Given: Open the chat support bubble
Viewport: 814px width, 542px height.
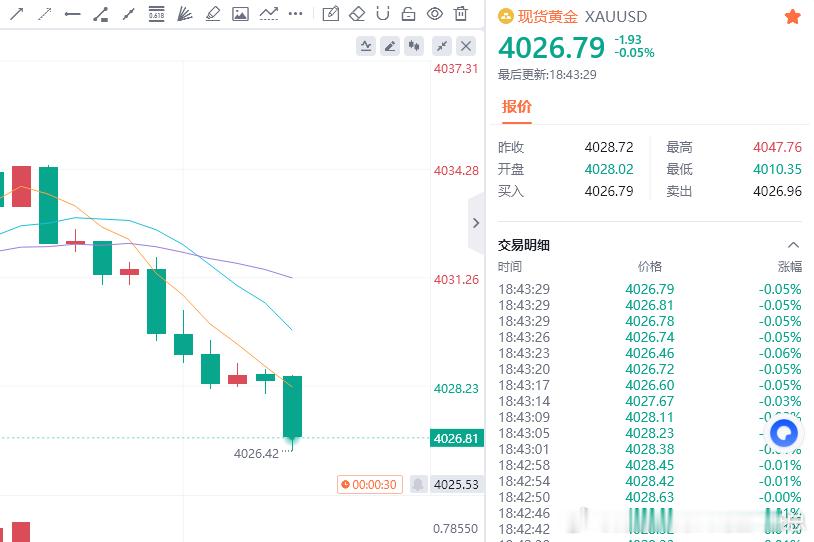Looking at the screenshot, I should coord(783,433).
